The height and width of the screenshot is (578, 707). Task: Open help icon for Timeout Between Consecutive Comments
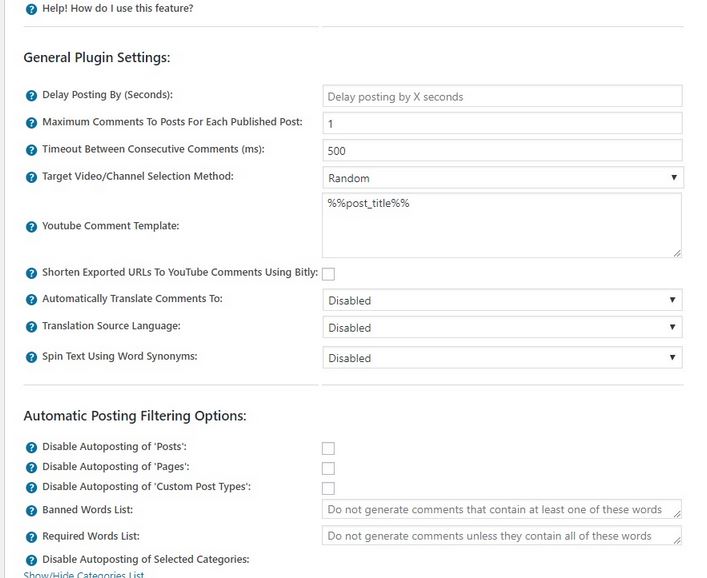31,150
